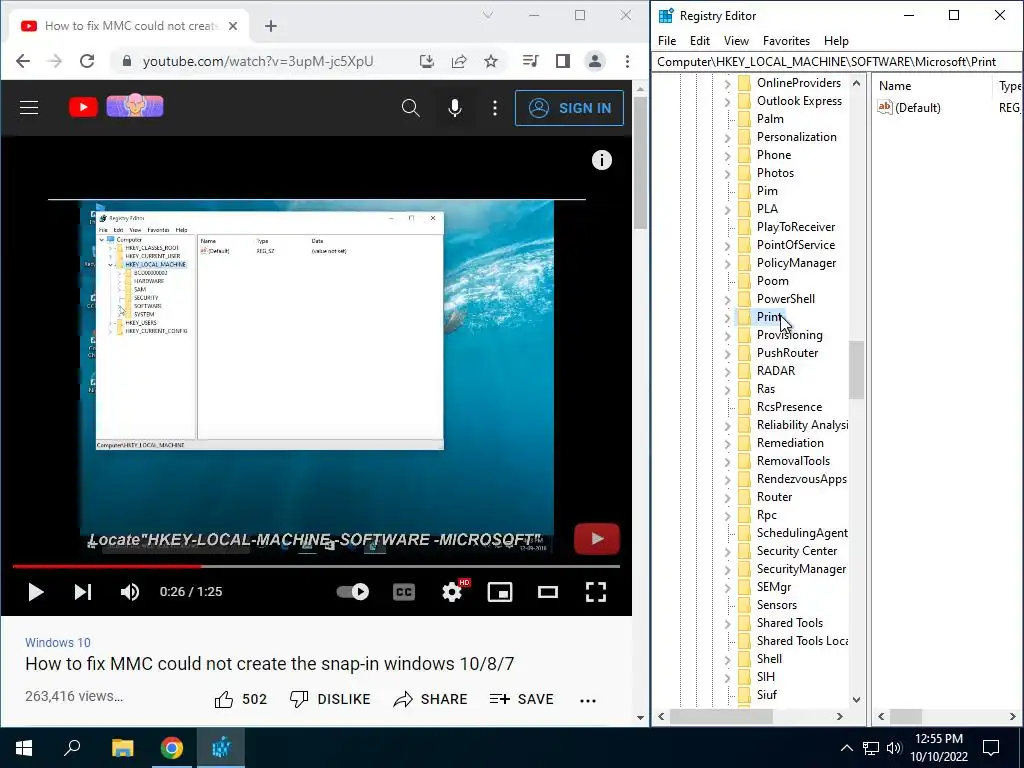Open Registry Editor View menu
Screen dimensions: 1024x768
tap(736, 40)
